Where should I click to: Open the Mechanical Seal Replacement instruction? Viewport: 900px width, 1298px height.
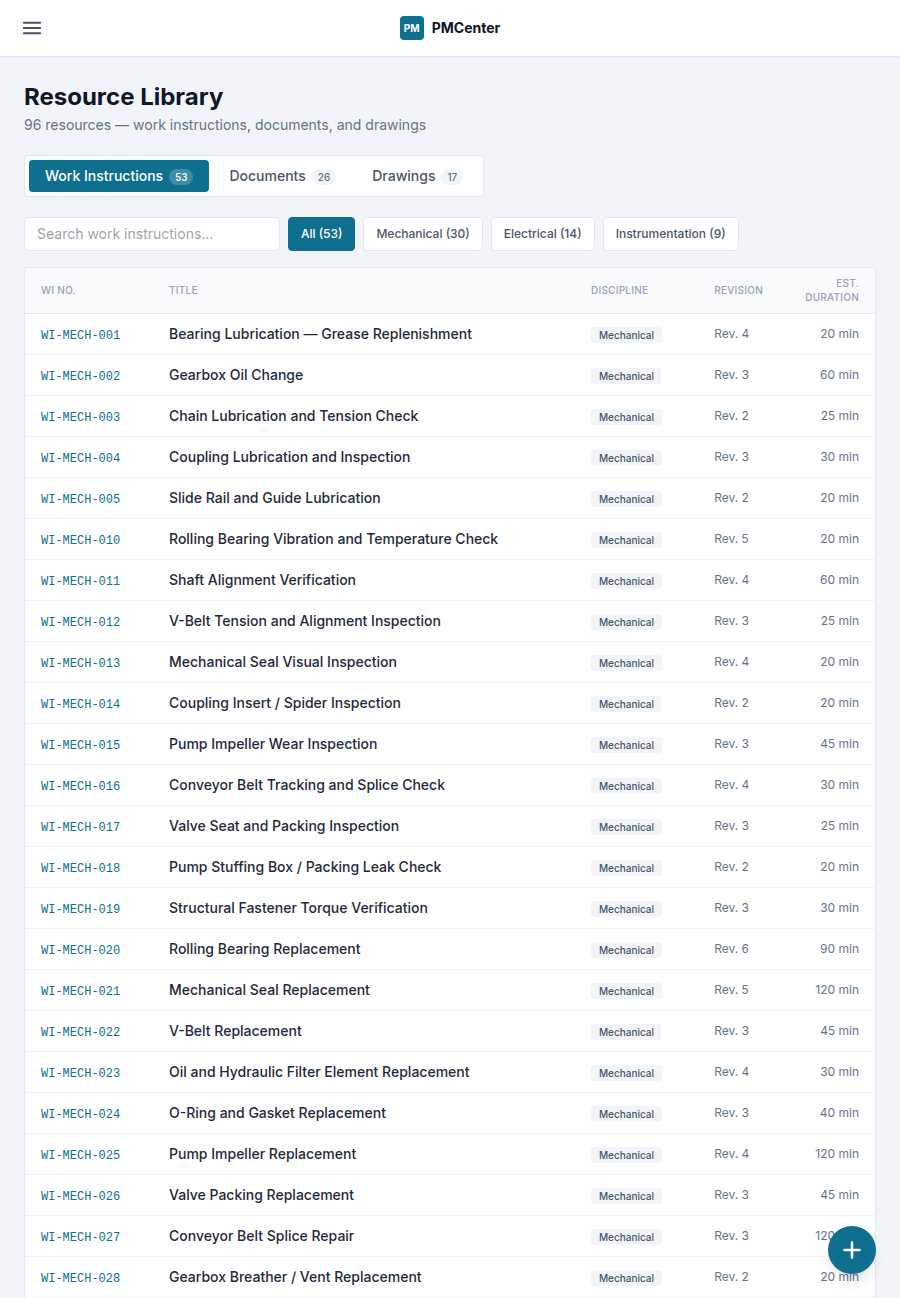[x=268, y=990]
